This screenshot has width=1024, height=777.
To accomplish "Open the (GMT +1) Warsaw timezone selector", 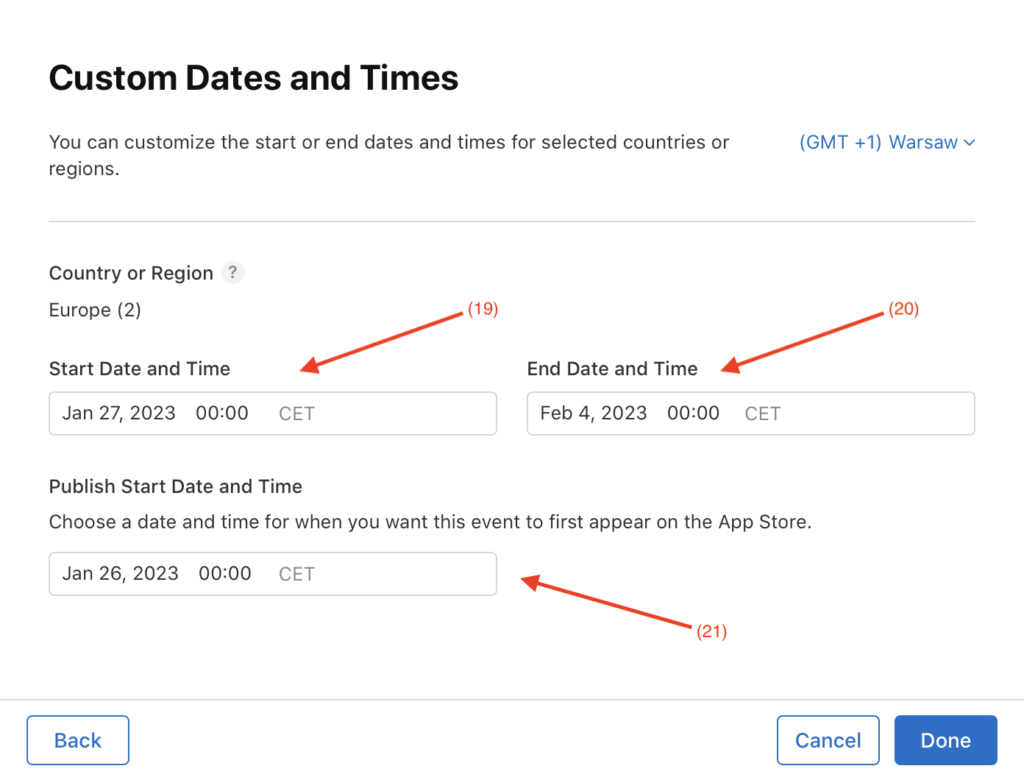I will pyautogui.click(x=878, y=142).
